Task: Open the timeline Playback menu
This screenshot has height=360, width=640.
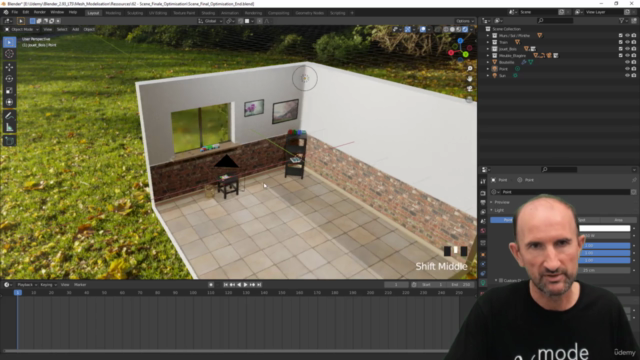Action: pyautogui.click(x=27, y=284)
